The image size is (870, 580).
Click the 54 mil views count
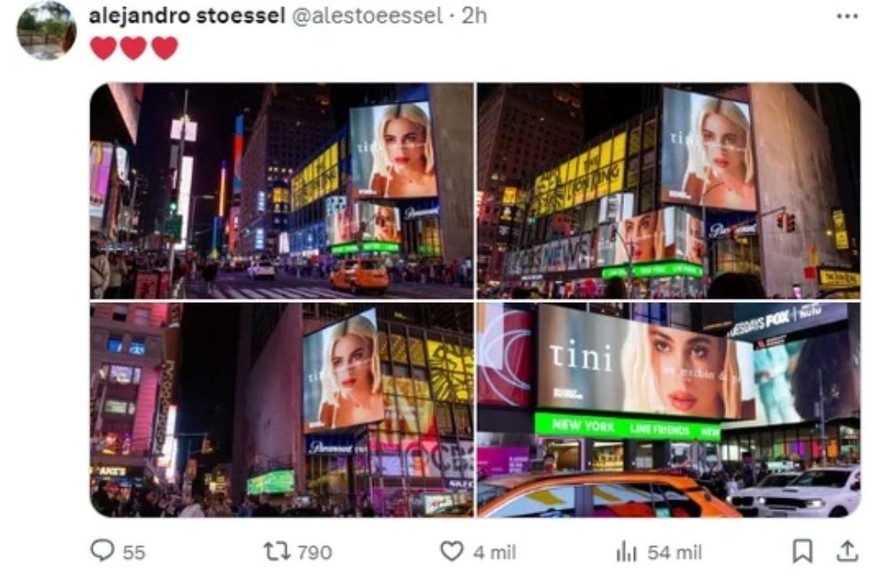tap(675, 552)
